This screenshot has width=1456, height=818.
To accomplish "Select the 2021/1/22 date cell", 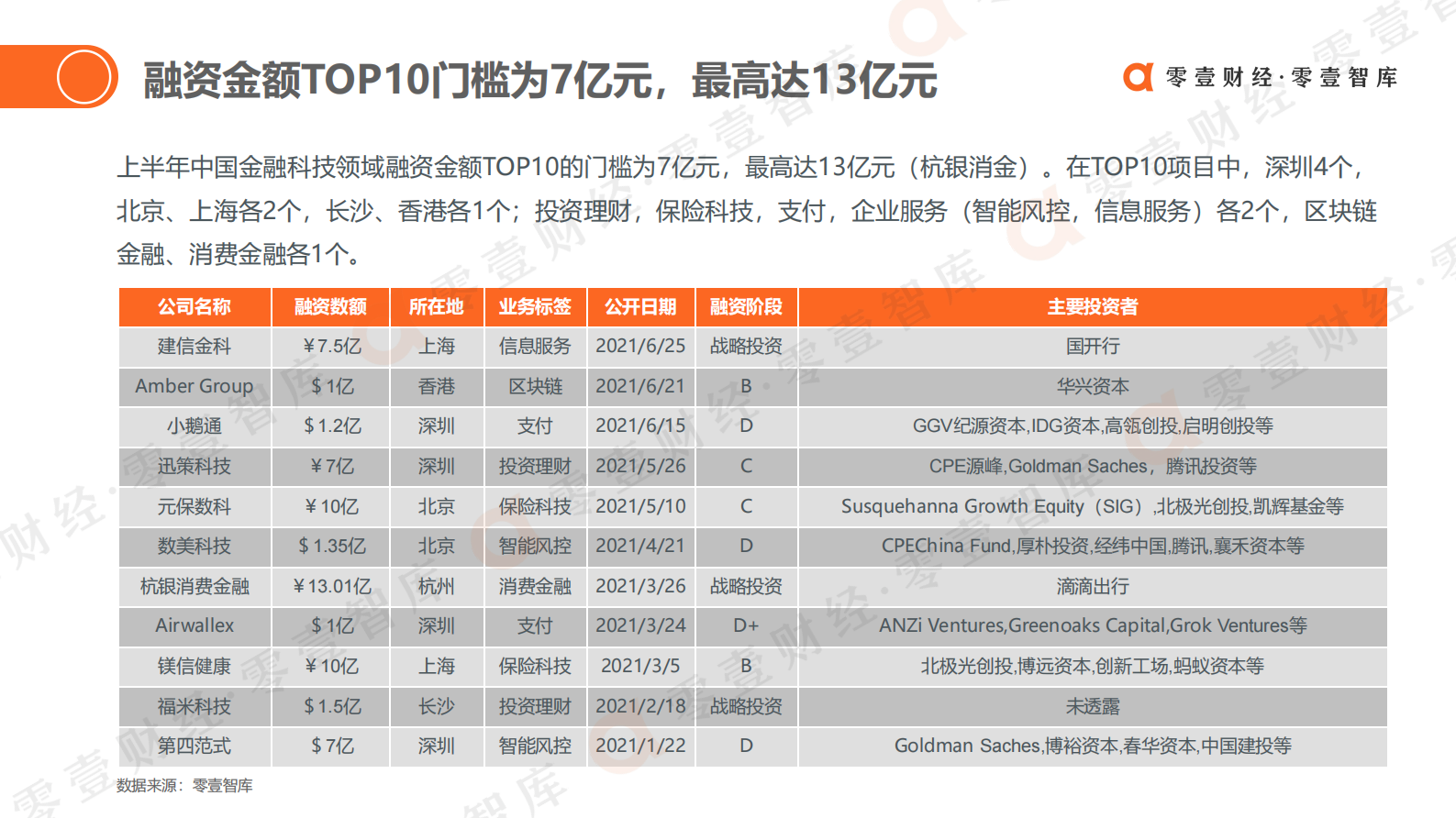I will tap(640, 746).
